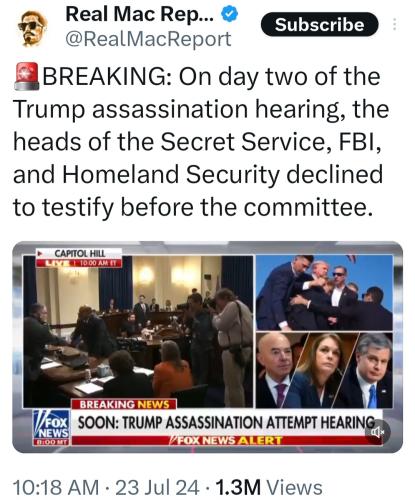Click the post text about declined testimony

point(200,142)
